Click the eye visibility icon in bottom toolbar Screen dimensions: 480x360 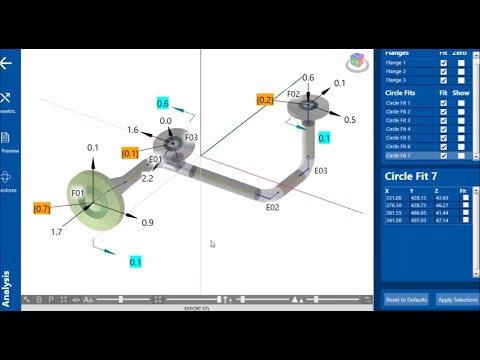(76, 300)
